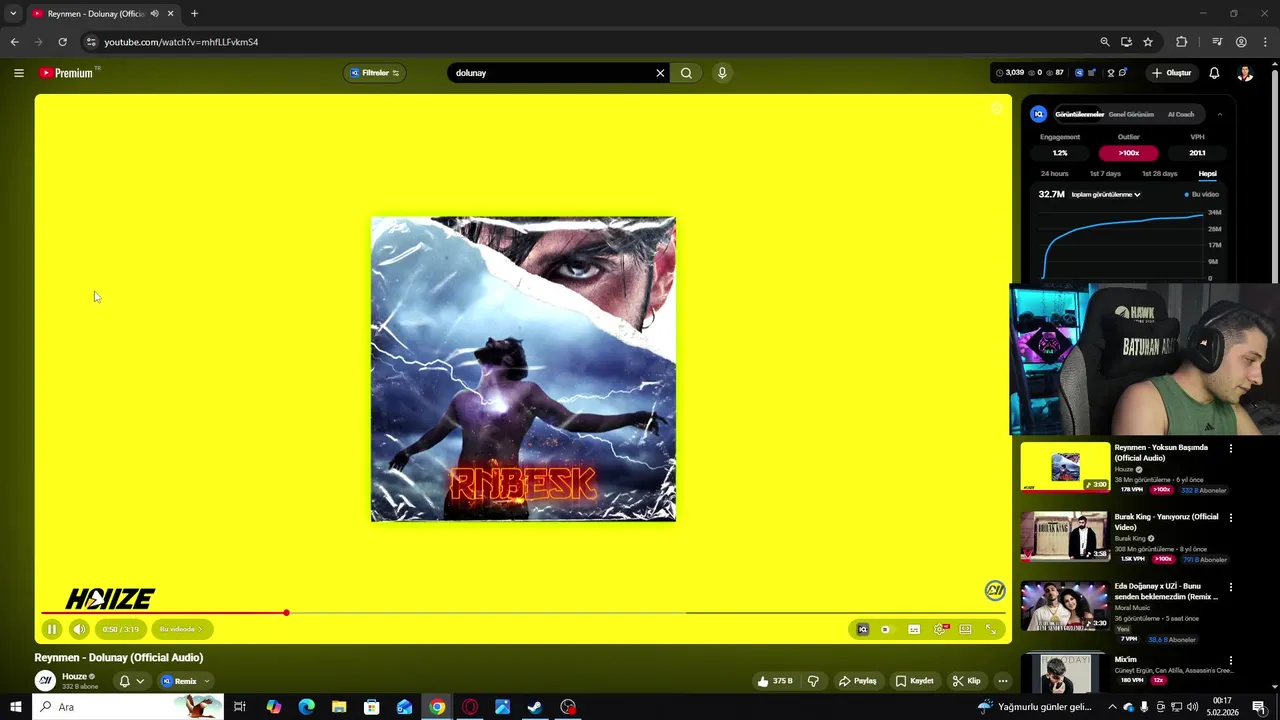This screenshot has width=1280, height=720.
Task: Click the blue vidIQ icon in header stats bar
Action: click(1078, 73)
